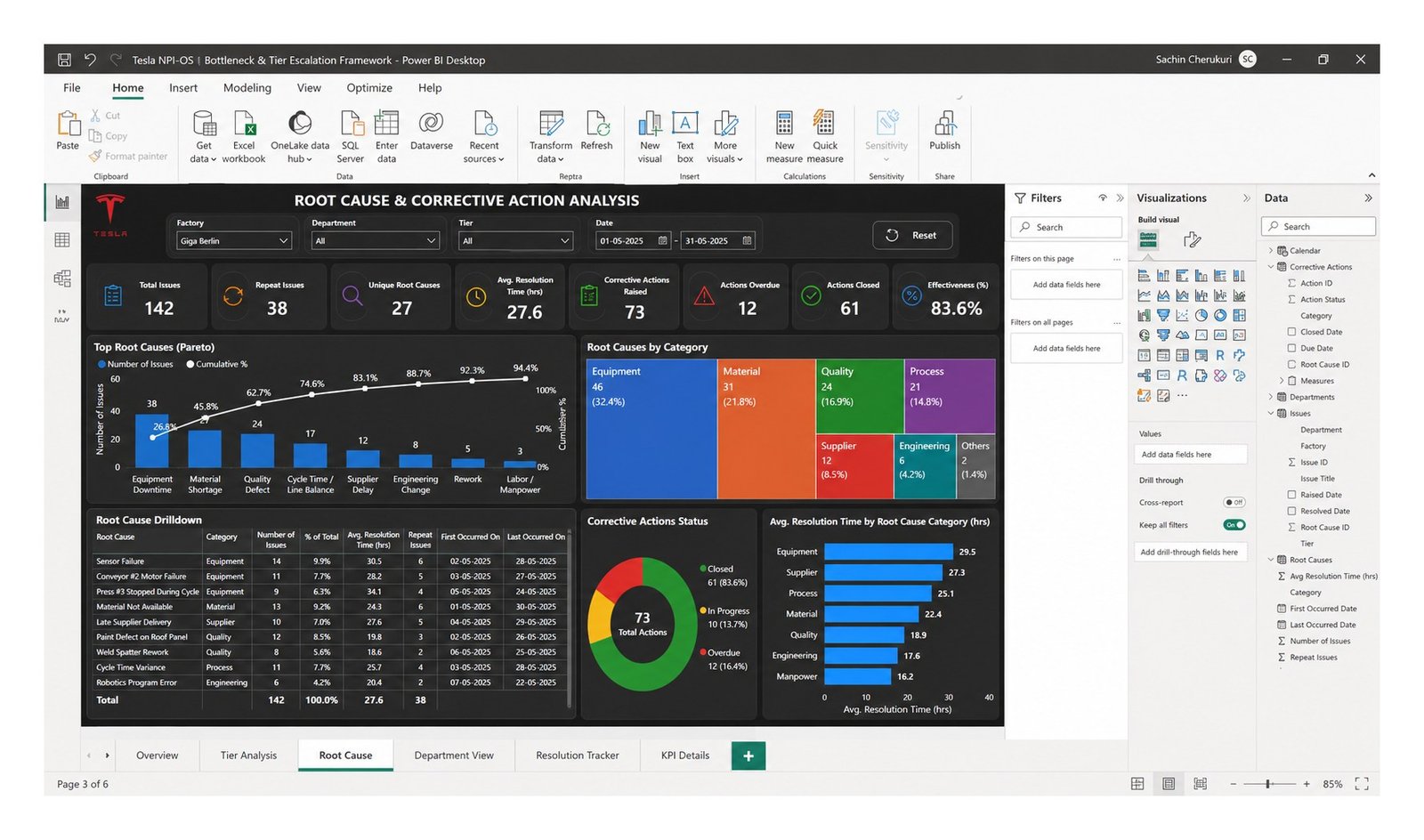Open the Format visual paintbrush icon
This screenshot has width=1424, height=840.
[x=1193, y=239]
